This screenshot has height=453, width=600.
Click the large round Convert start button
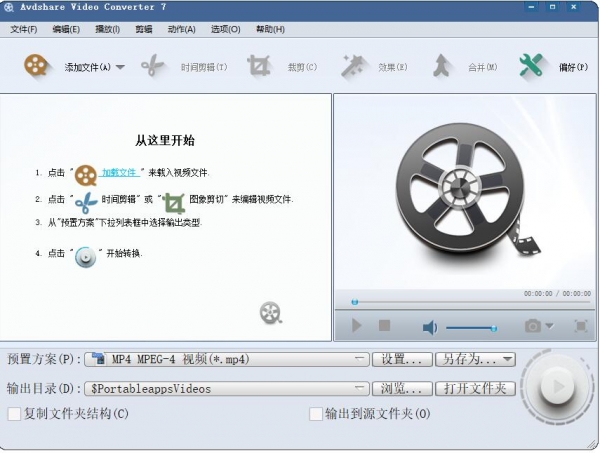[x=558, y=386]
